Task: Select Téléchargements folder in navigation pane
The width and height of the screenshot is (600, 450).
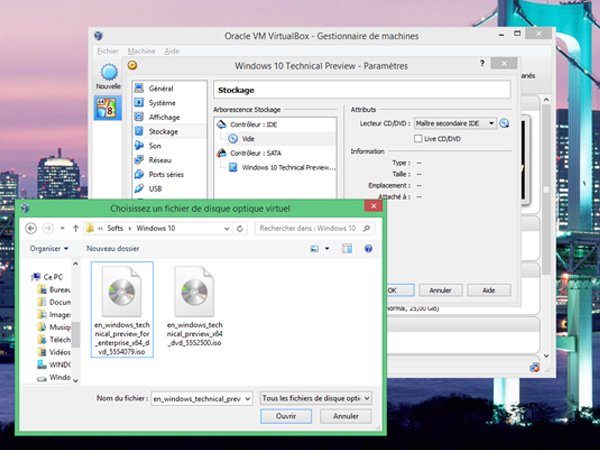Action: pos(54,339)
